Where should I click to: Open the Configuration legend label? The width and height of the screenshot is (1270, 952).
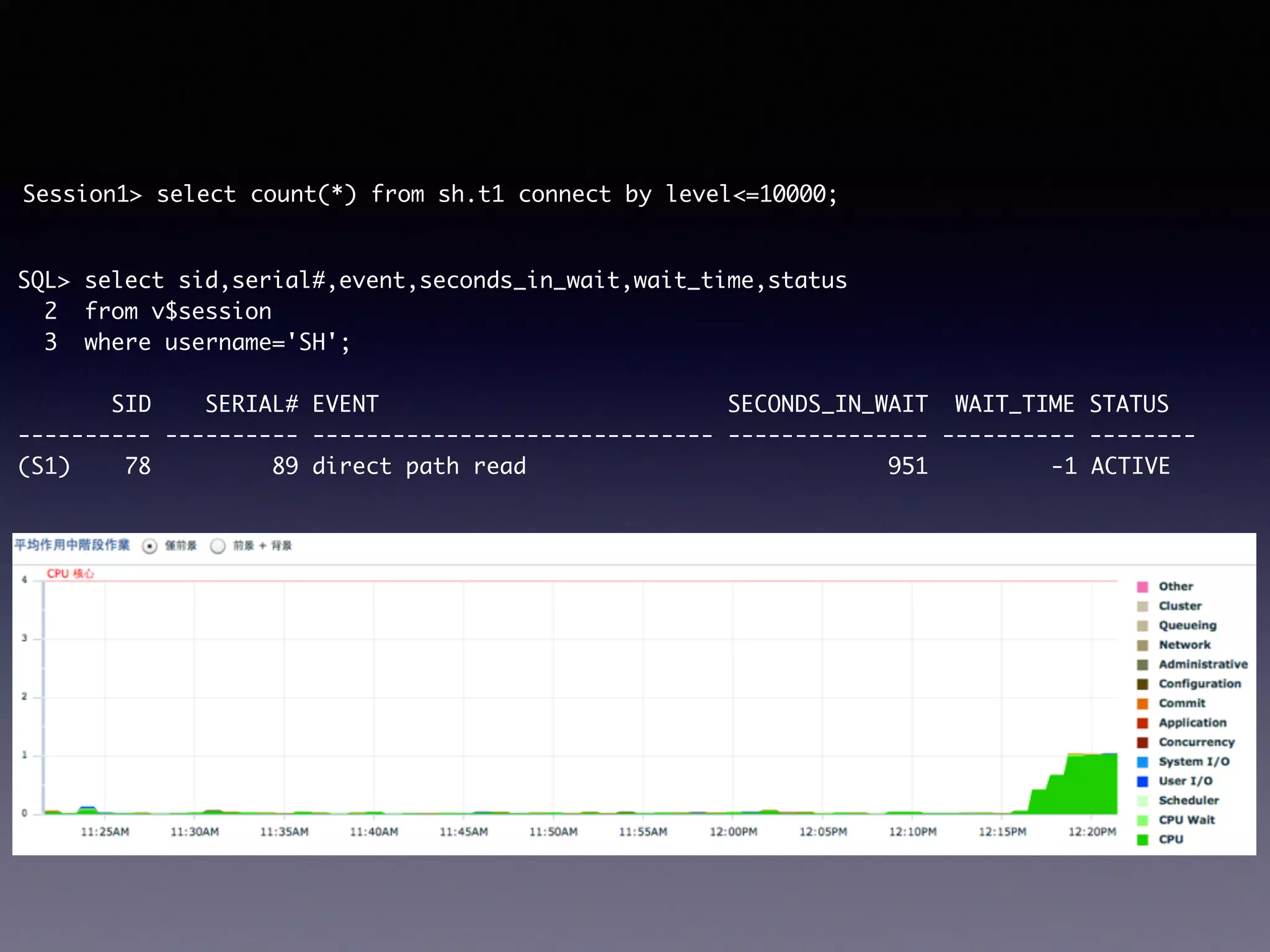(x=1200, y=684)
